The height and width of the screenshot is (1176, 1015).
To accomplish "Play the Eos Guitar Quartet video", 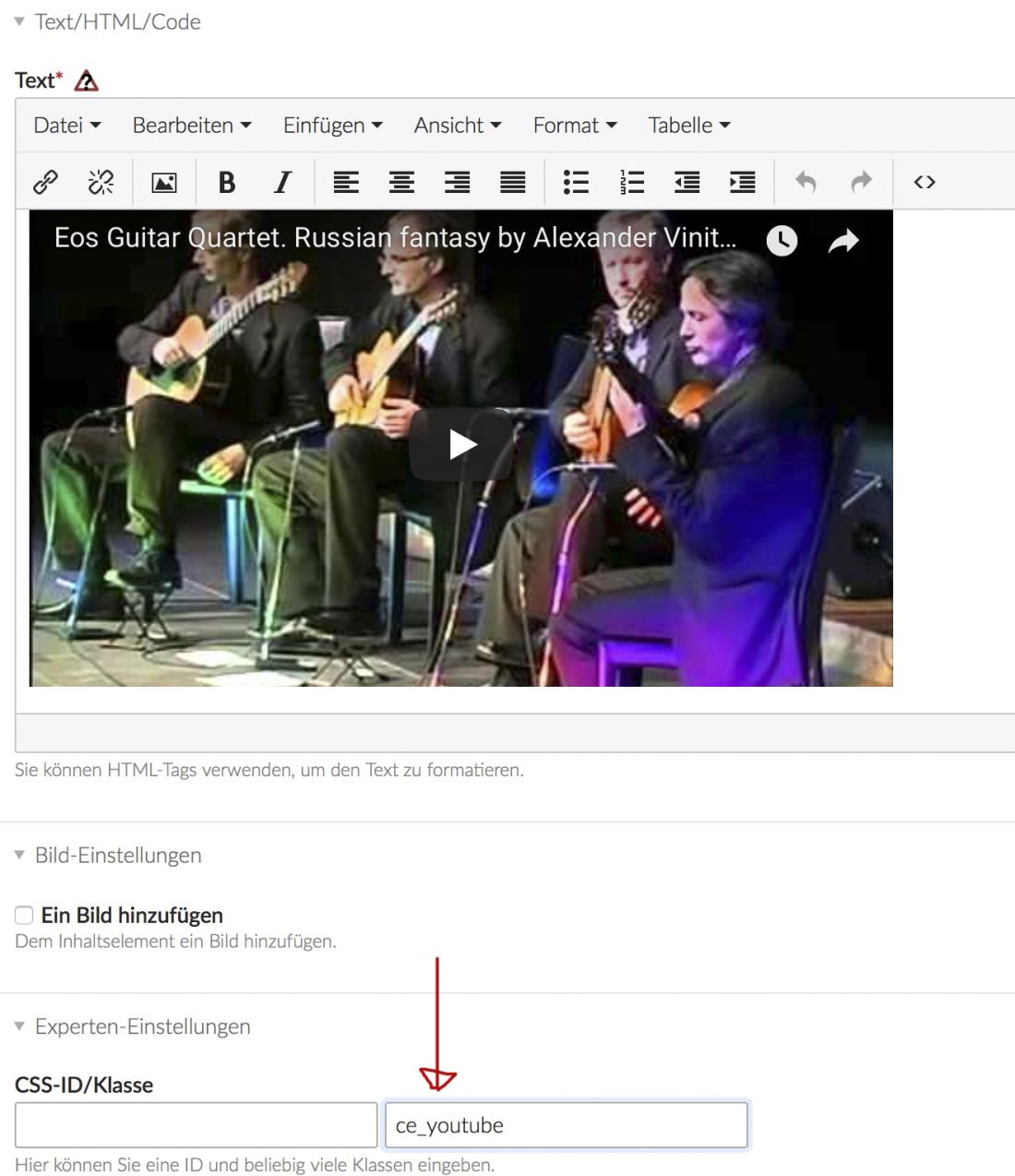I will pyautogui.click(x=461, y=445).
